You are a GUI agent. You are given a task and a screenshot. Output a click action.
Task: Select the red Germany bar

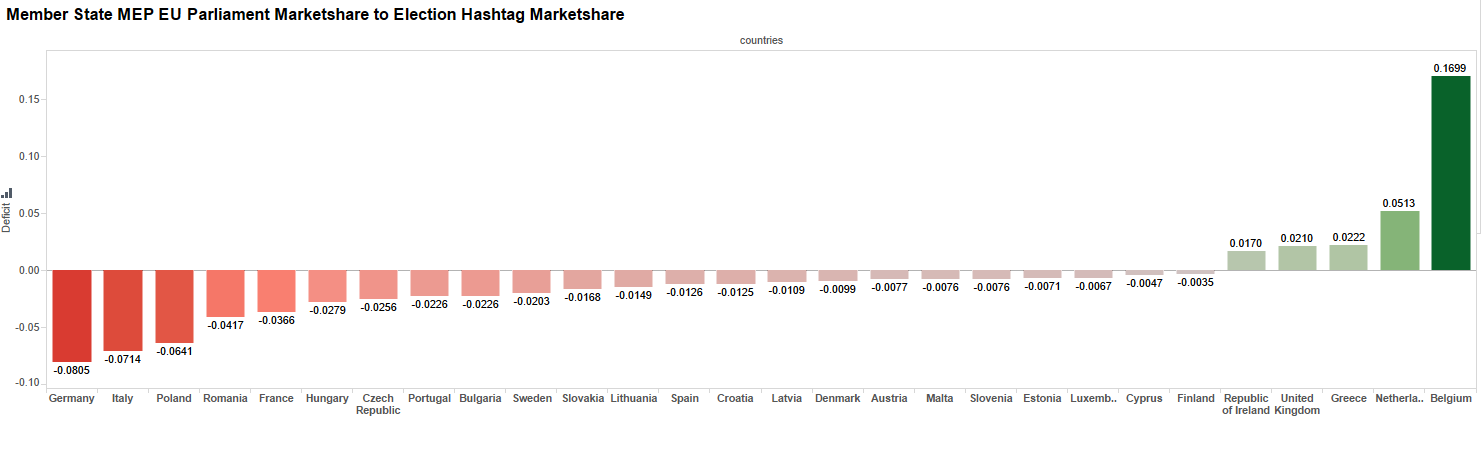click(72, 315)
